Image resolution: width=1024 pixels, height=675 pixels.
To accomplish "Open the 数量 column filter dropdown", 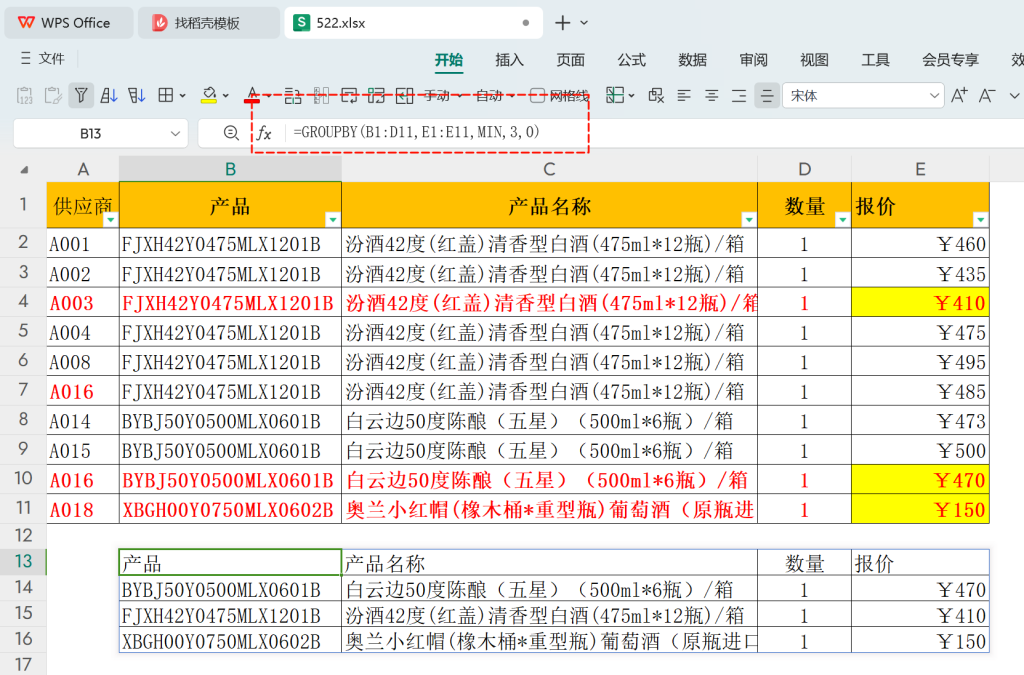I will point(842,219).
